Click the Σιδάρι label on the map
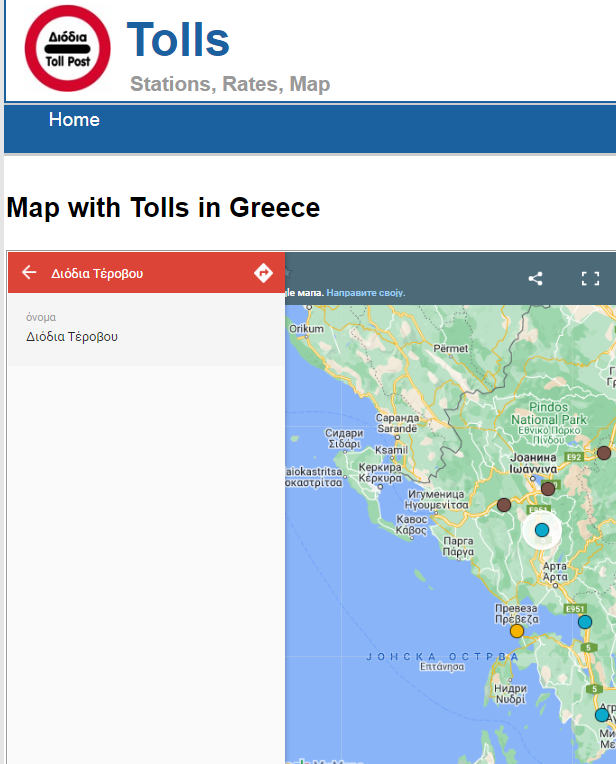The width and height of the screenshot is (616, 764). [345, 444]
